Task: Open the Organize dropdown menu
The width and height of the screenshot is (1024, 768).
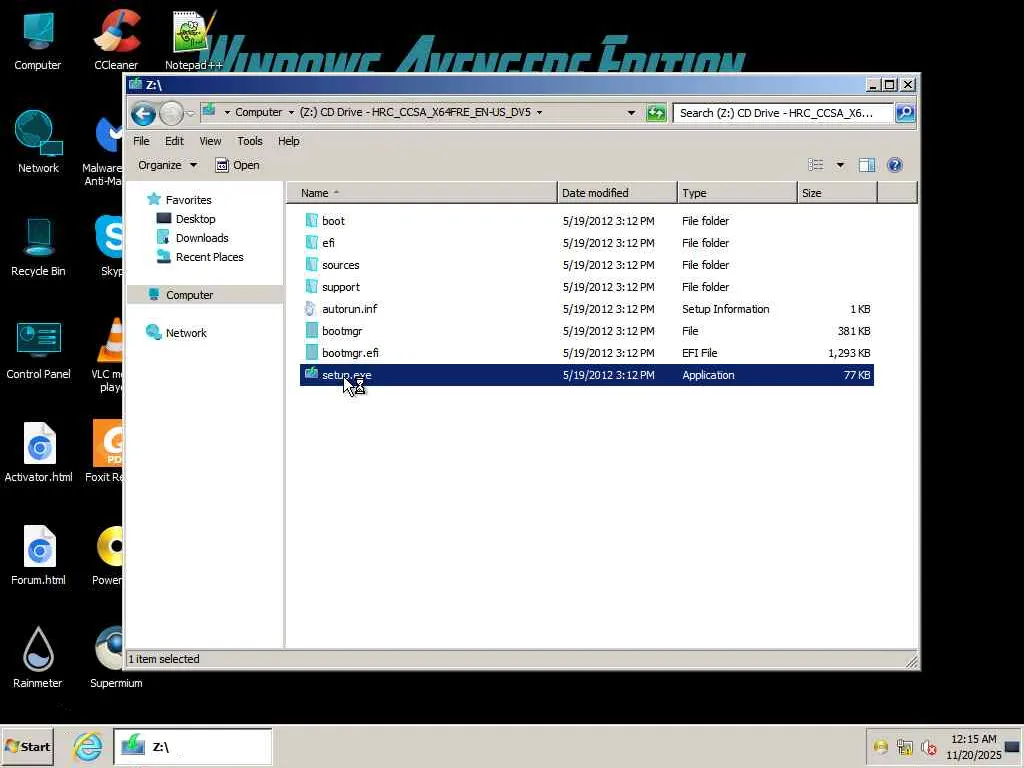Action: (167, 165)
